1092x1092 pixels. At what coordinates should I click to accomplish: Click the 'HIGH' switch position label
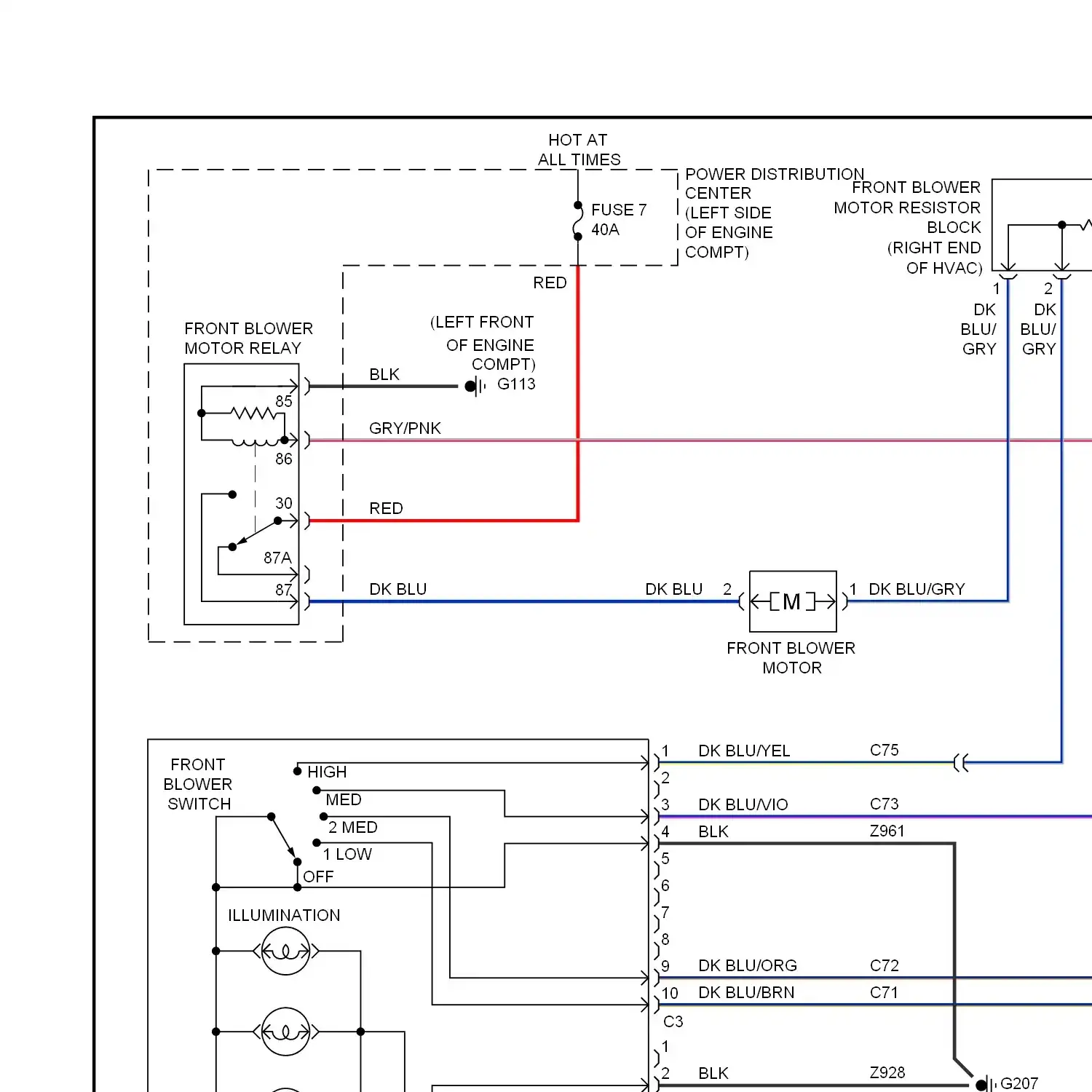(x=327, y=772)
